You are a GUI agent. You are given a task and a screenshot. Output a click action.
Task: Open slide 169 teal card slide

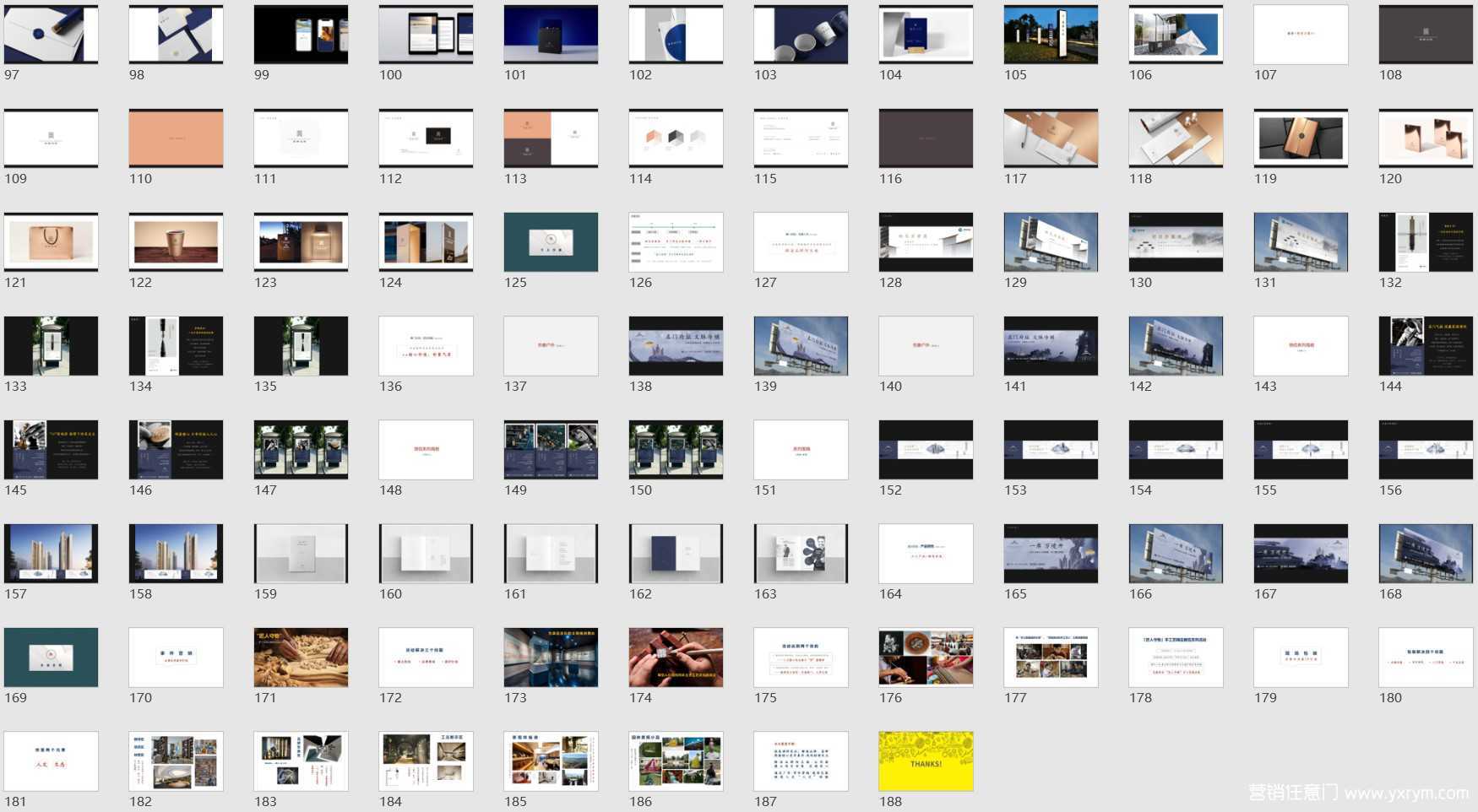tap(51, 658)
